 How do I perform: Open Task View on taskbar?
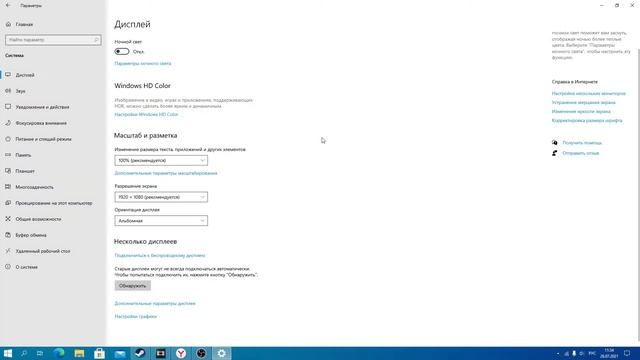tap(40, 353)
